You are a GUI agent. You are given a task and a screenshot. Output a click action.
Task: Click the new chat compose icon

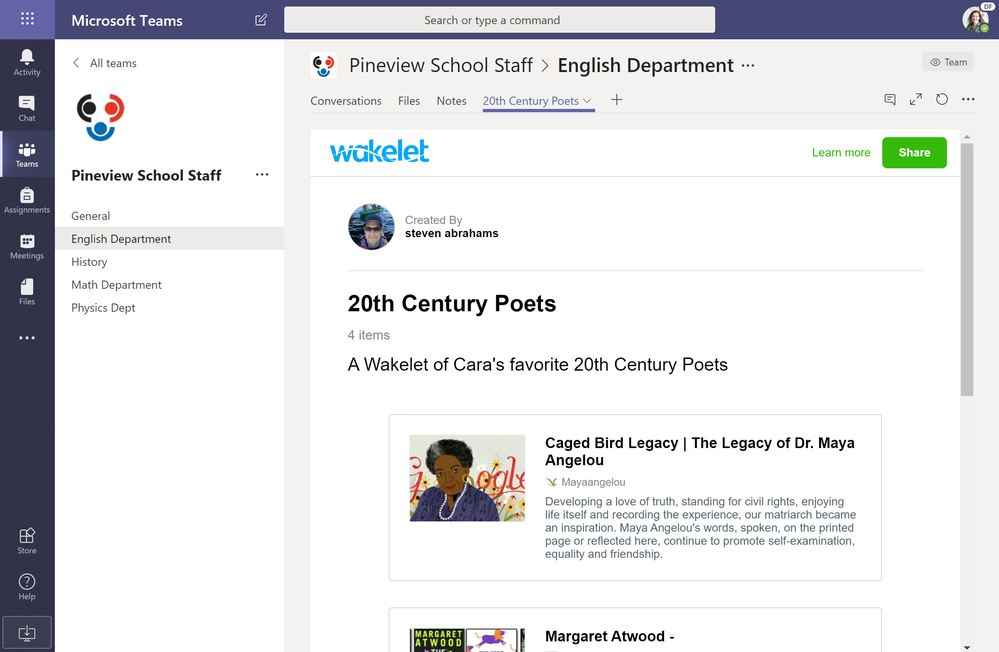click(261, 20)
